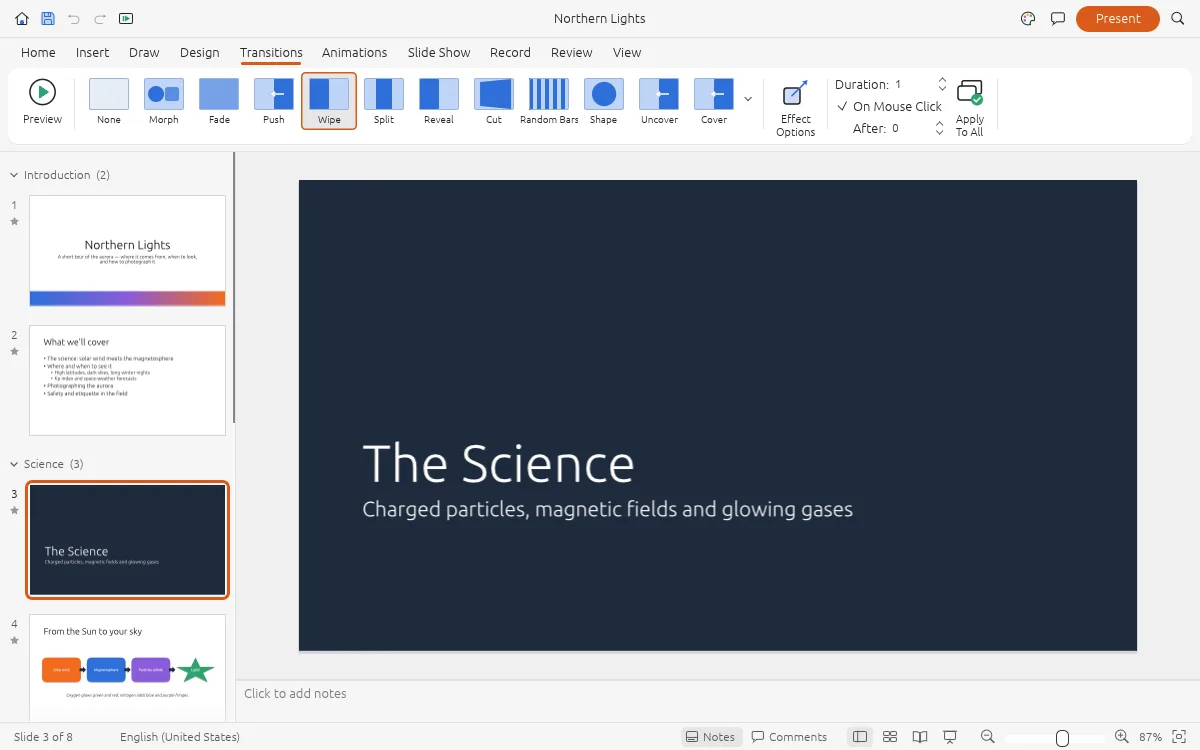Screen dimensions: 1200x750
Task: Switch to the Draw tab
Action: (144, 52)
